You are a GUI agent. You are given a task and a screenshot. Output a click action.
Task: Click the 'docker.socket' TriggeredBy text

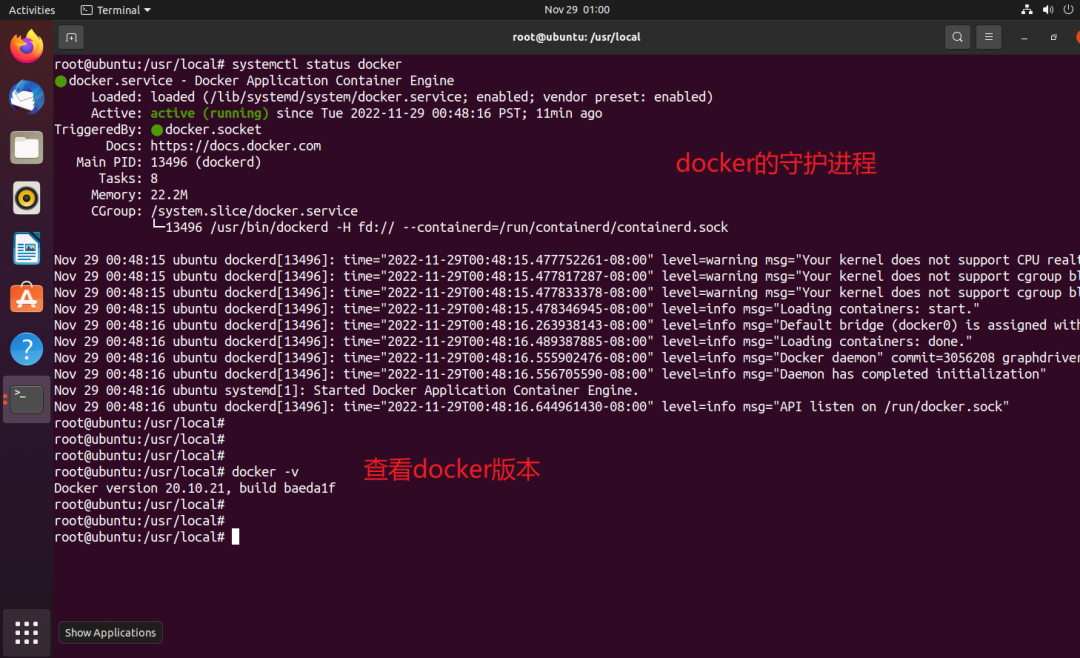213,130
